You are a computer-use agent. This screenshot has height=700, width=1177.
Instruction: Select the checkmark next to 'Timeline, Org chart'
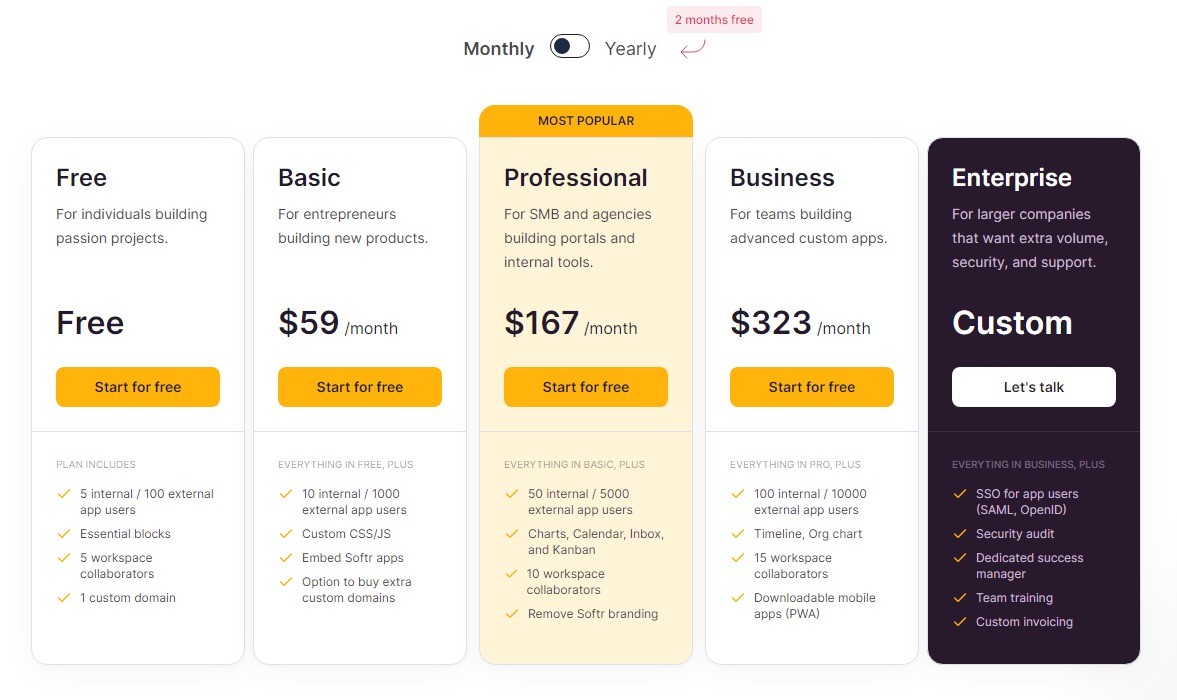coord(737,534)
